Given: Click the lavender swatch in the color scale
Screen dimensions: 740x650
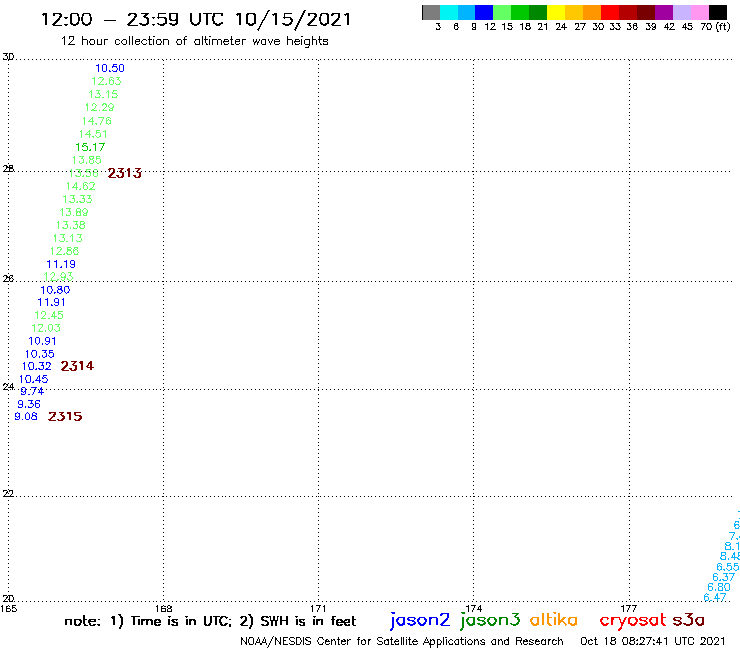Looking at the screenshot, I should pyautogui.click(x=682, y=12).
